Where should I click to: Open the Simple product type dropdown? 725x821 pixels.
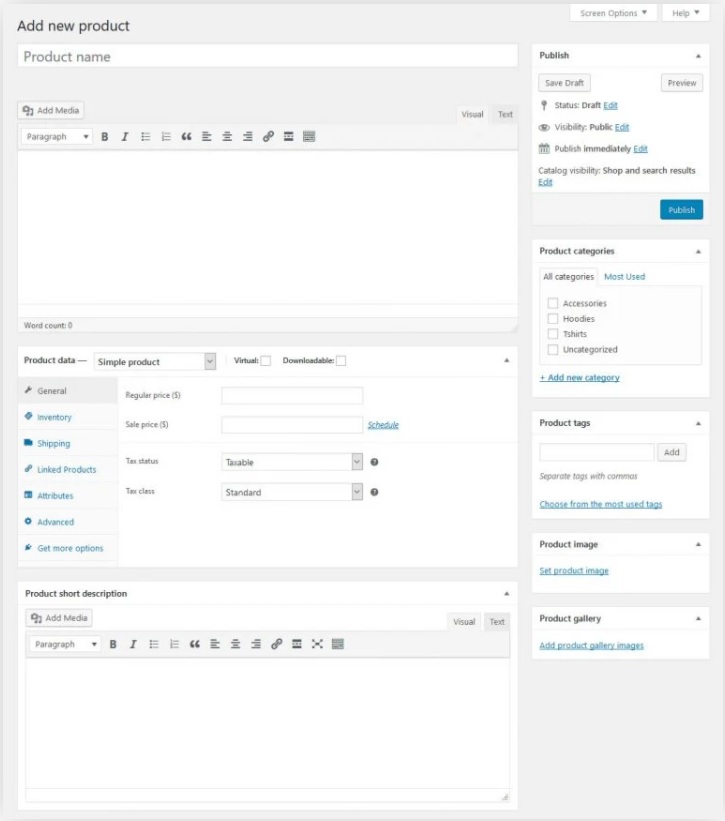155,361
